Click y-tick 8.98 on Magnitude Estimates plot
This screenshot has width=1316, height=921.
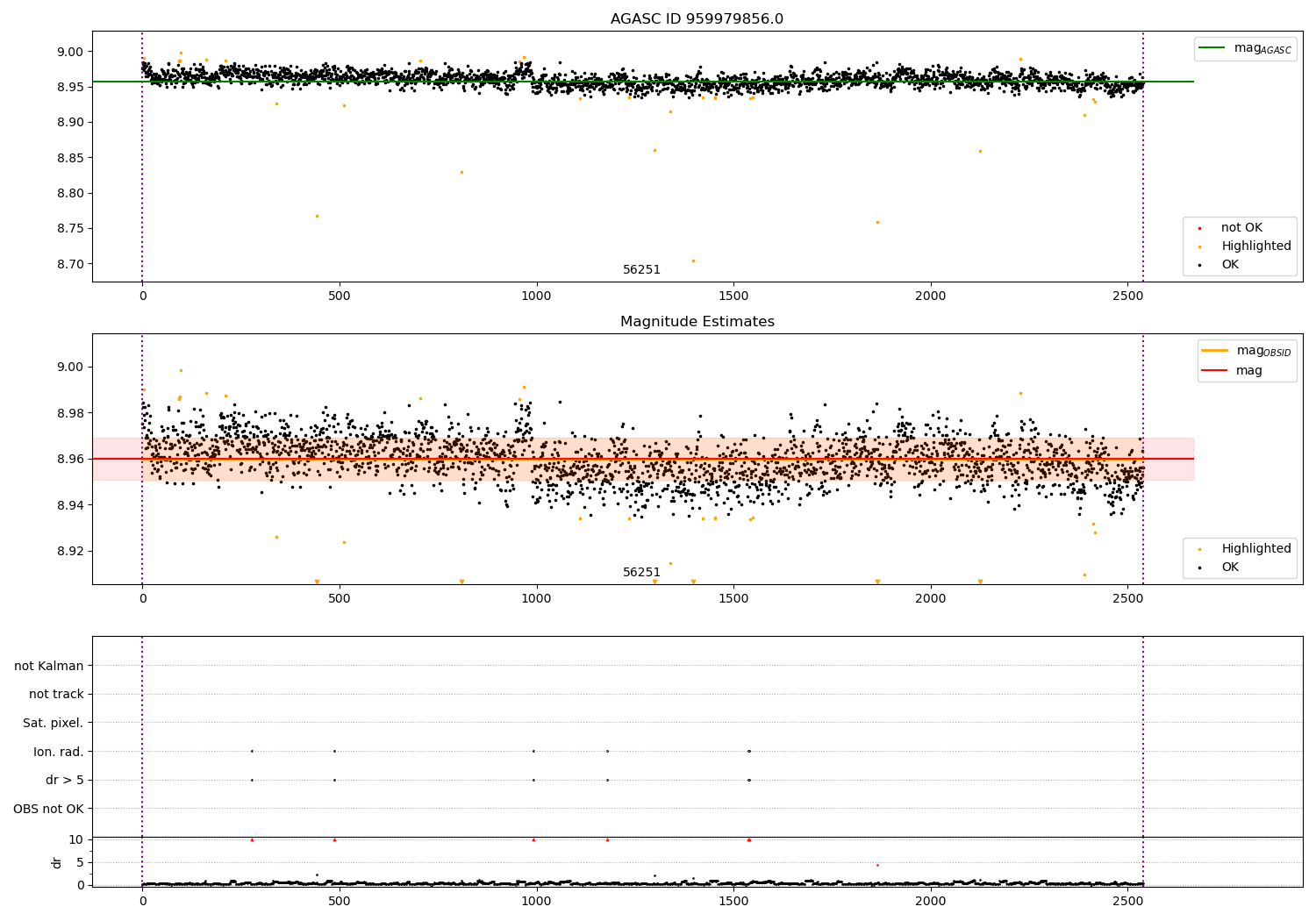(x=69, y=413)
